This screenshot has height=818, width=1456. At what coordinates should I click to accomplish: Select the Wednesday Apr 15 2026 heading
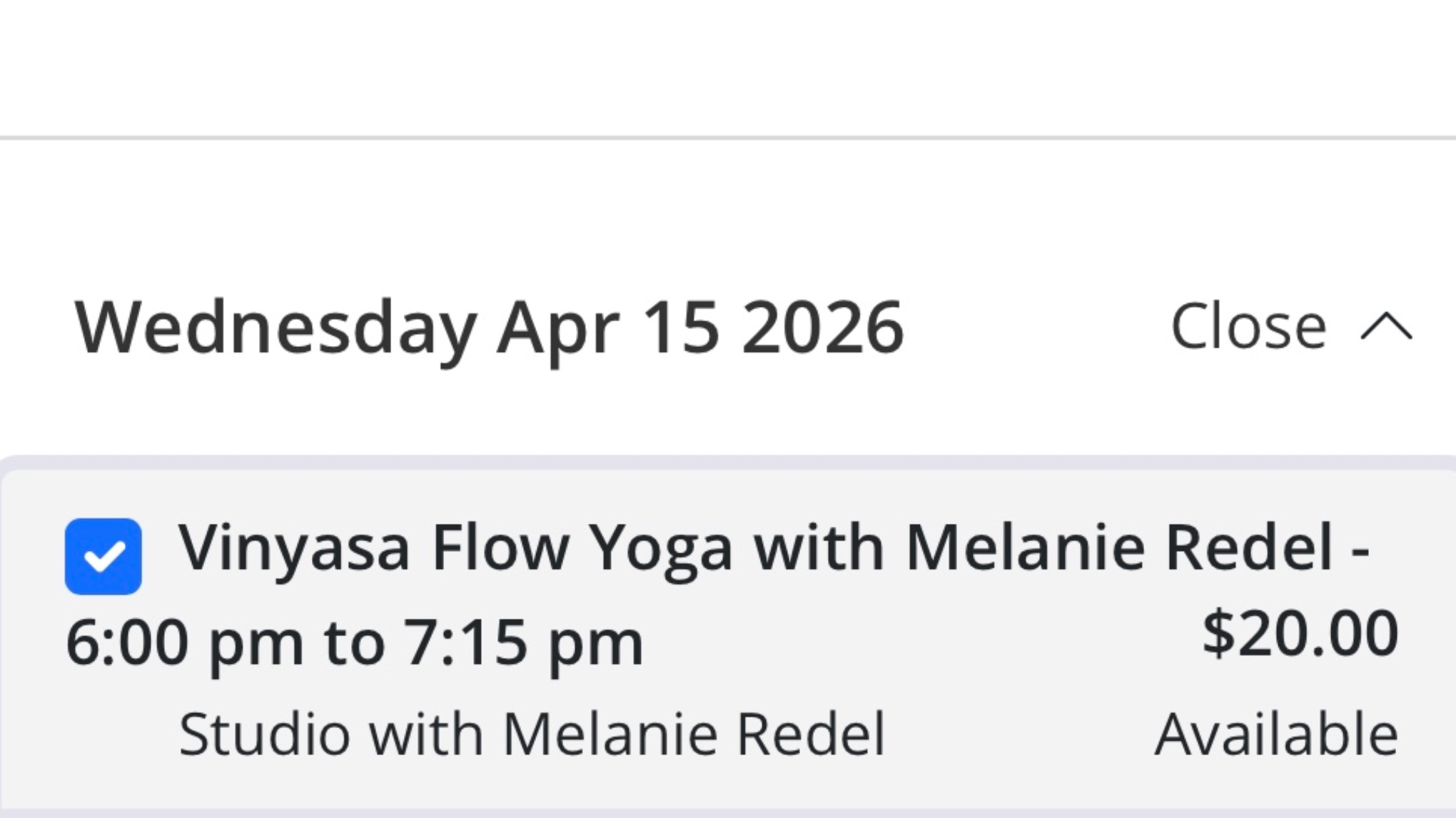pyautogui.click(x=490, y=327)
